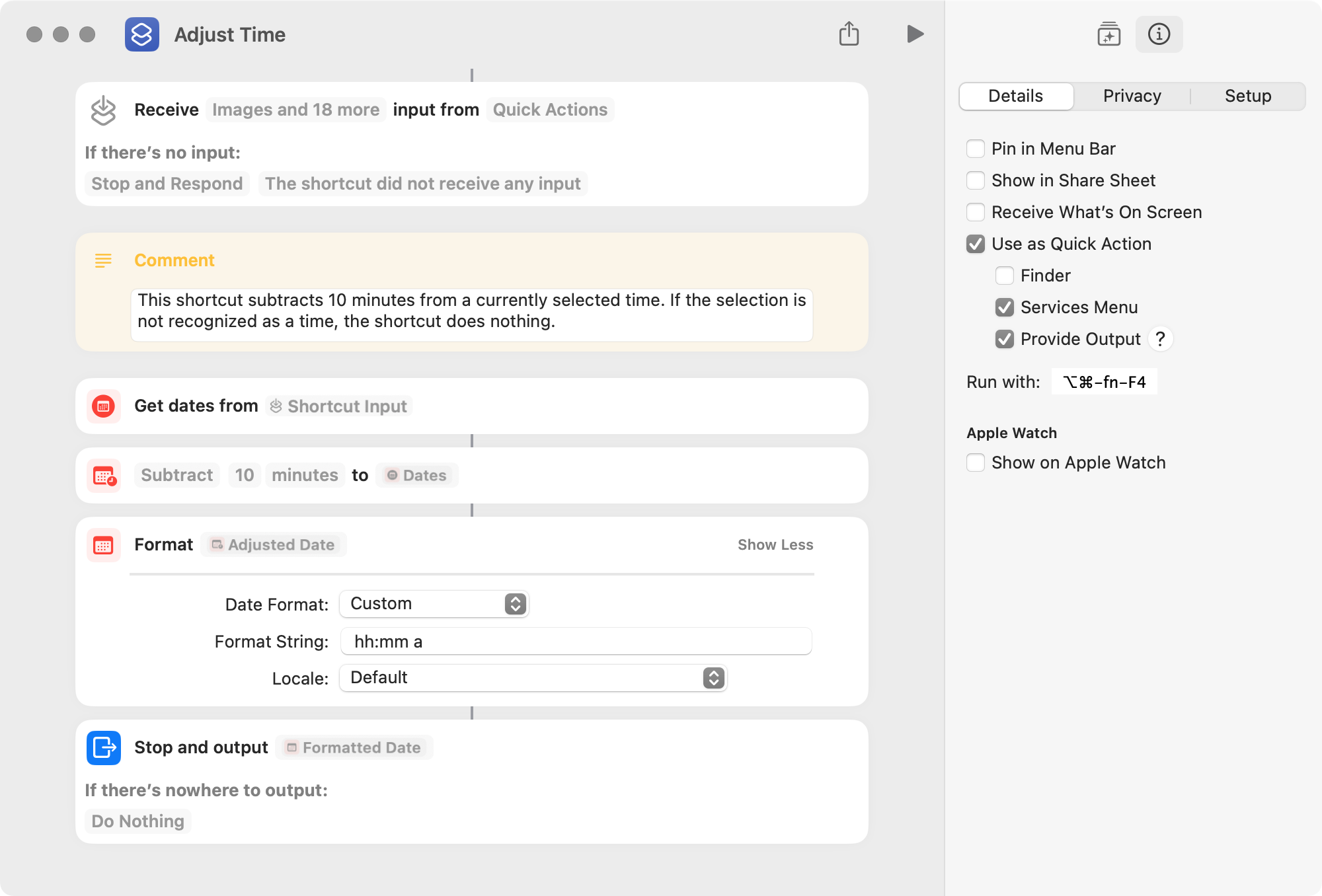This screenshot has width=1322, height=896.
Task: Run the shortcut with the play button
Action: pos(915,34)
